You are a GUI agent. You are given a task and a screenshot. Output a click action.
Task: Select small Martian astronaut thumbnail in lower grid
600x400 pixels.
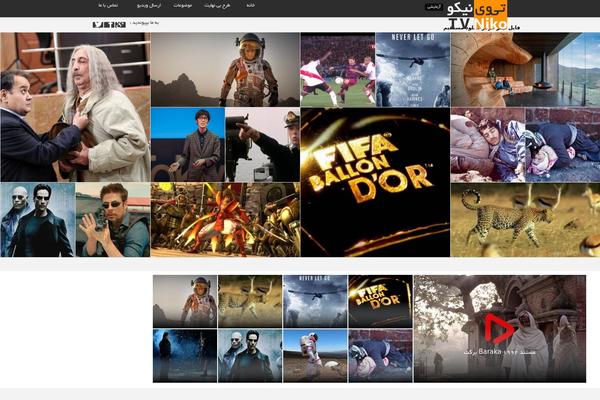(x=185, y=301)
